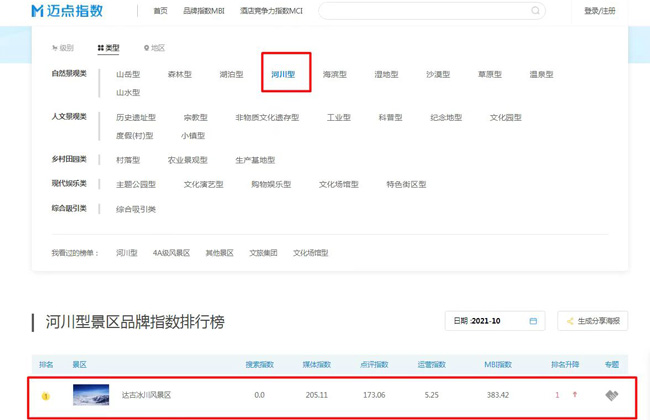Switch to the 地区 filter tab
The height and width of the screenshot is (420, 650).
(154, 48)
